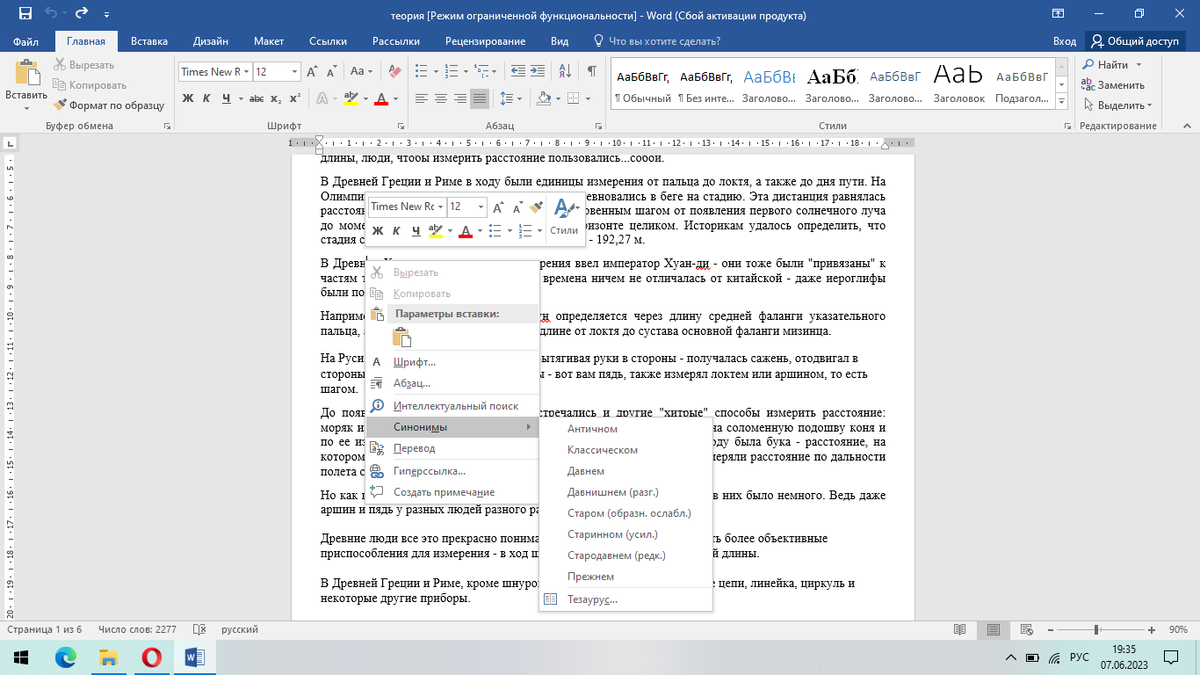Decrease font size with ribbon shrink-font icon
The image size is (1200, 675).
331,72
